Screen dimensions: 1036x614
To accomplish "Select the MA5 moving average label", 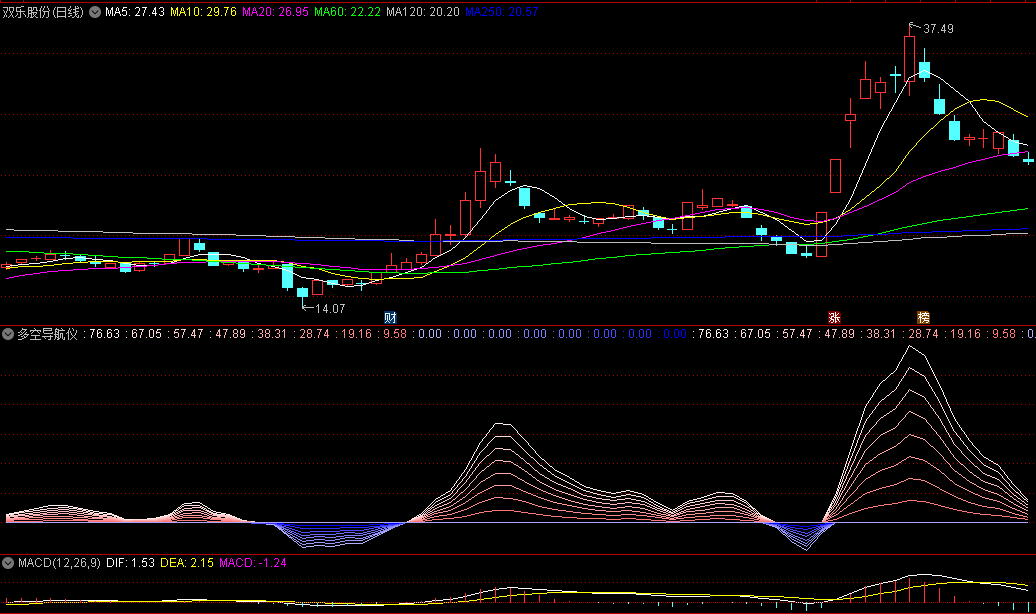I will (x=135, y=12).
